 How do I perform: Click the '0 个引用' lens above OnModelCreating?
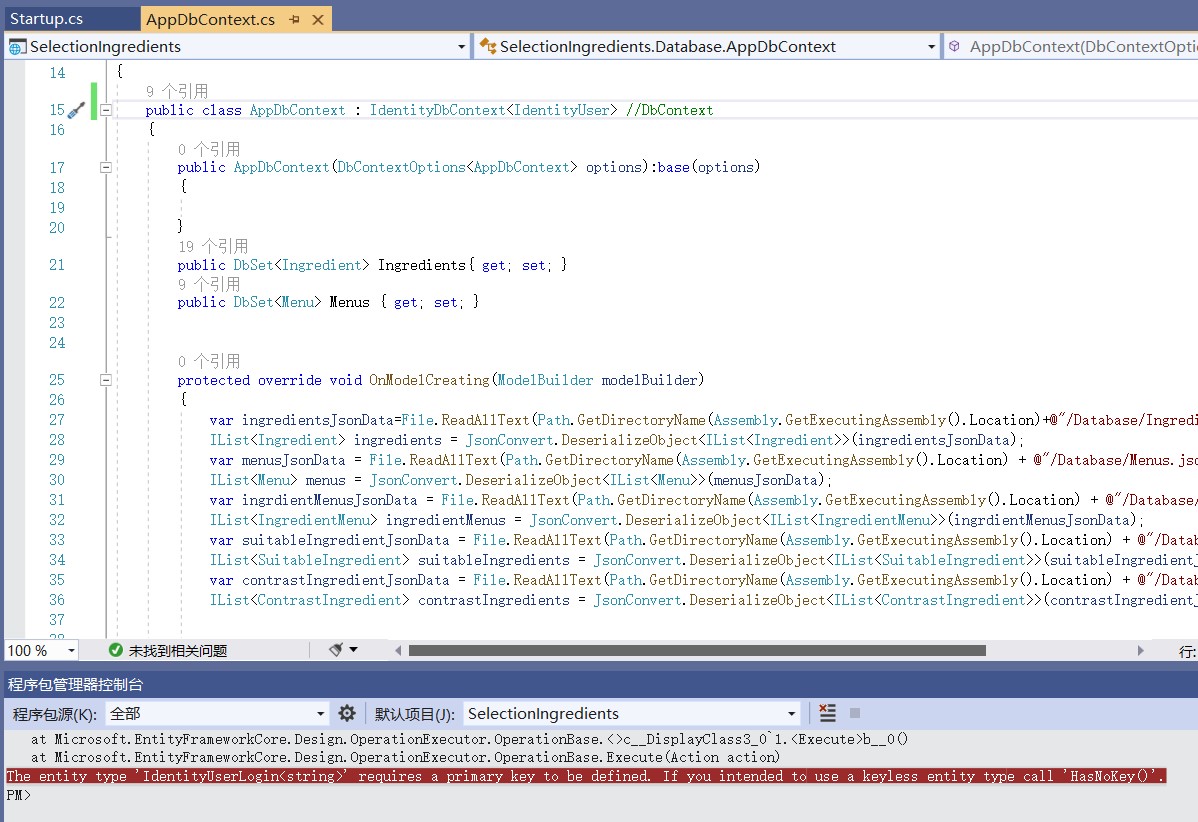coord(209,361)
